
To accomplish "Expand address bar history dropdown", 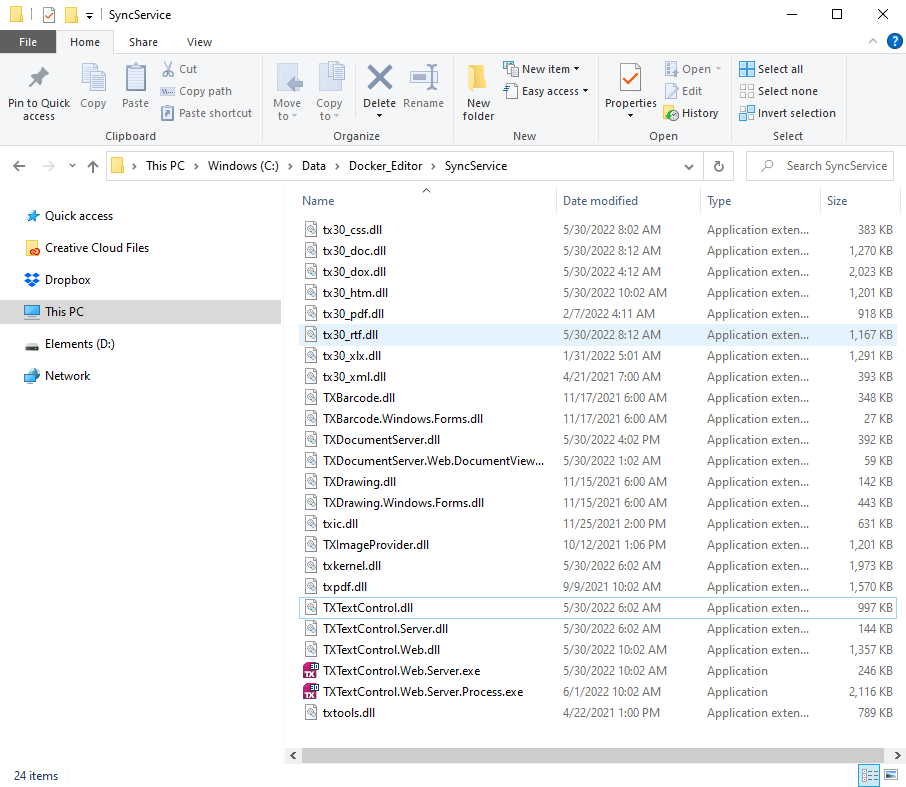I will (x=689, y=166).
